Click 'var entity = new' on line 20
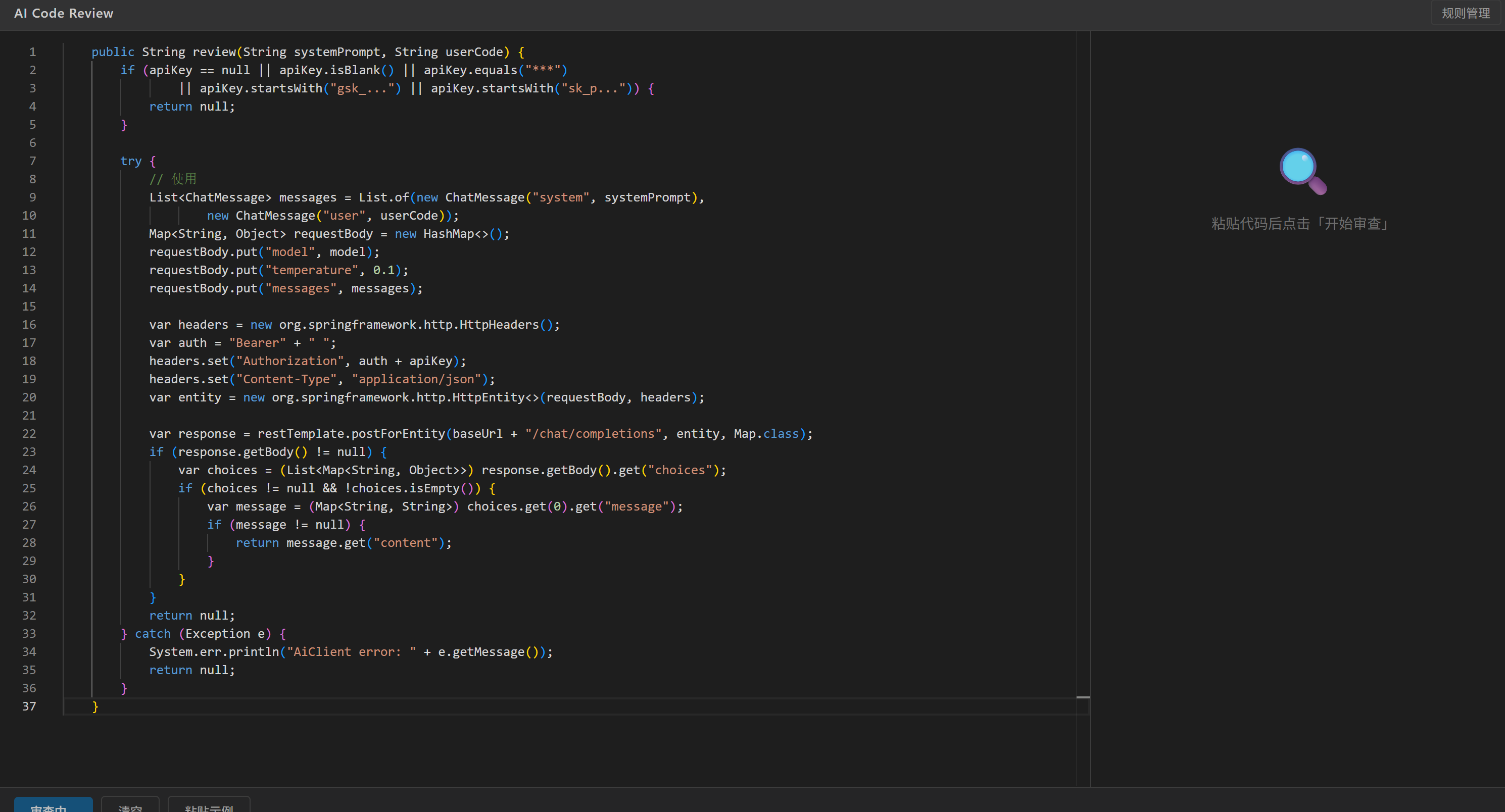 click(x=207, y=397)
